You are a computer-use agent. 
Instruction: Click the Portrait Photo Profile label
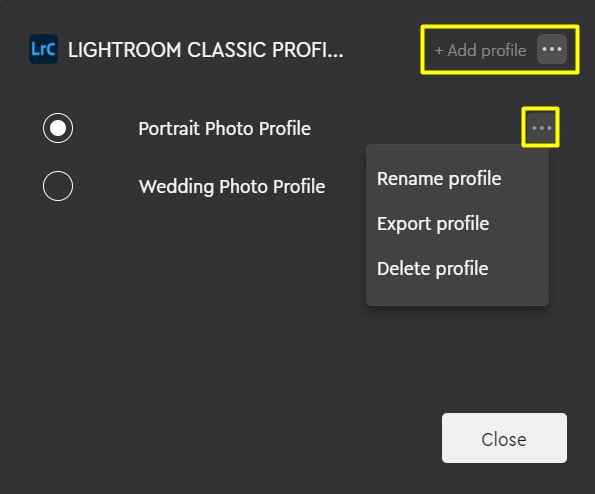point(225,129)
